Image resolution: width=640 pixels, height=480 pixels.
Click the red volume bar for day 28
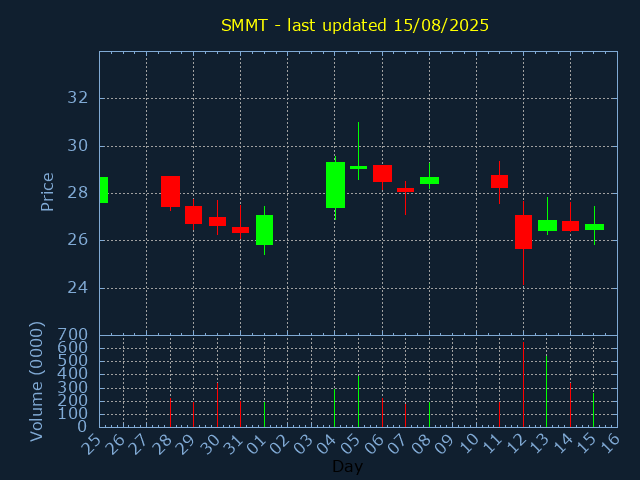pyautogui.click(x=170, y=413)
